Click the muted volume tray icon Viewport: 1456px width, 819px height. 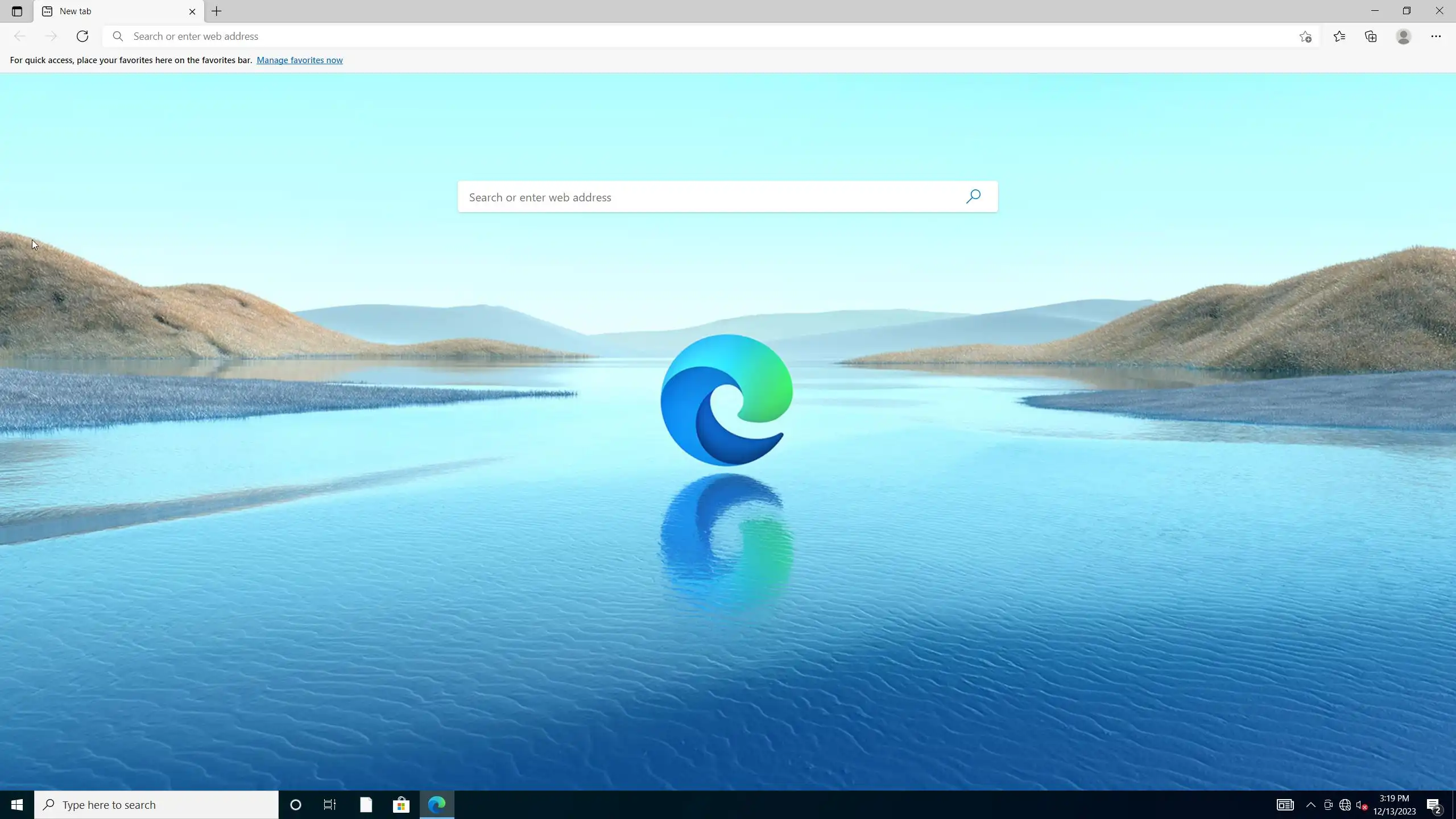point(1361,805)
